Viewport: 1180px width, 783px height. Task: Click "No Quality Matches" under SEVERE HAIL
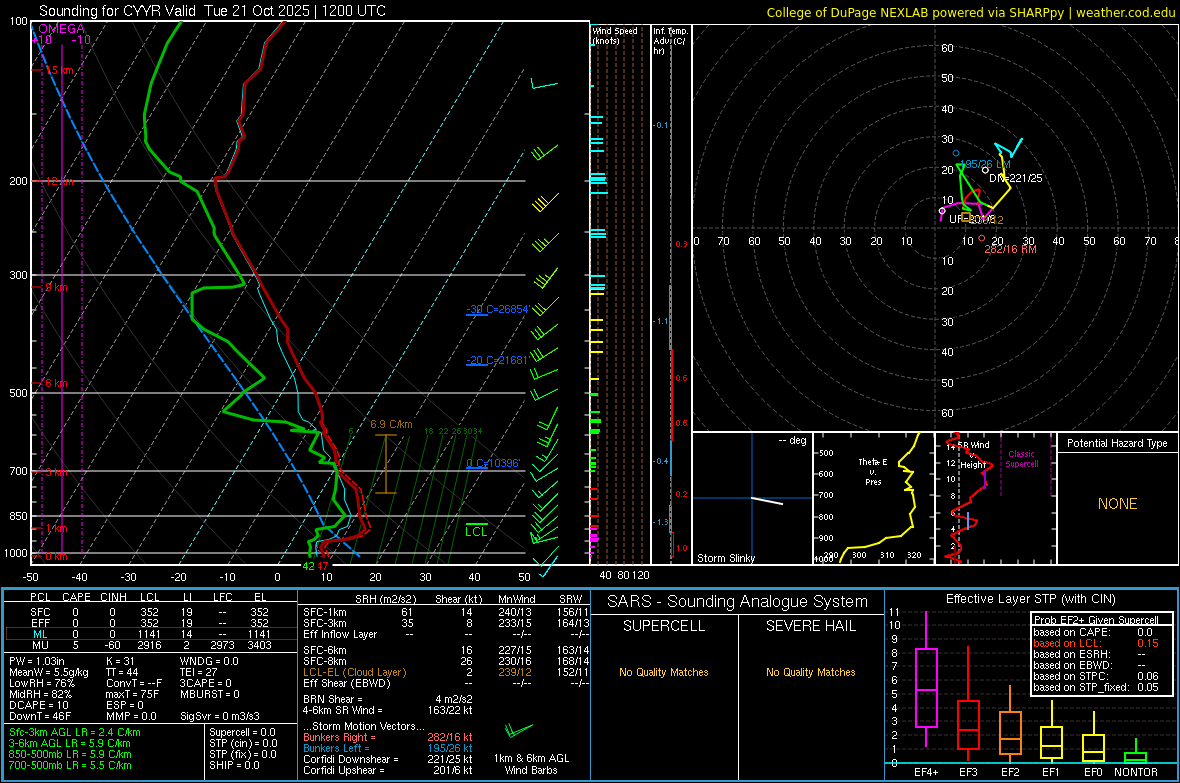click(810, 672)
